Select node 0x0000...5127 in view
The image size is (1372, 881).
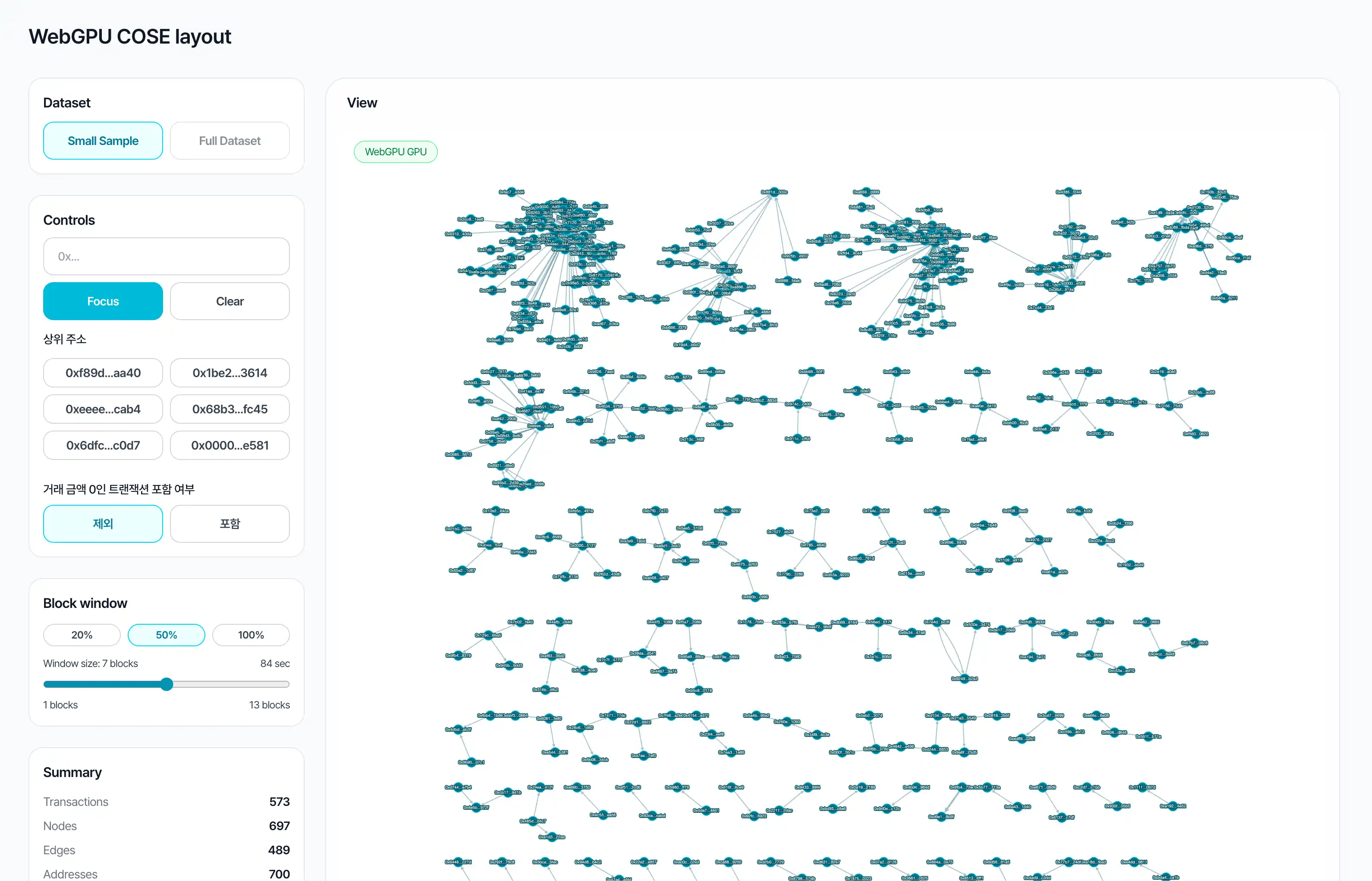[582, 545]
